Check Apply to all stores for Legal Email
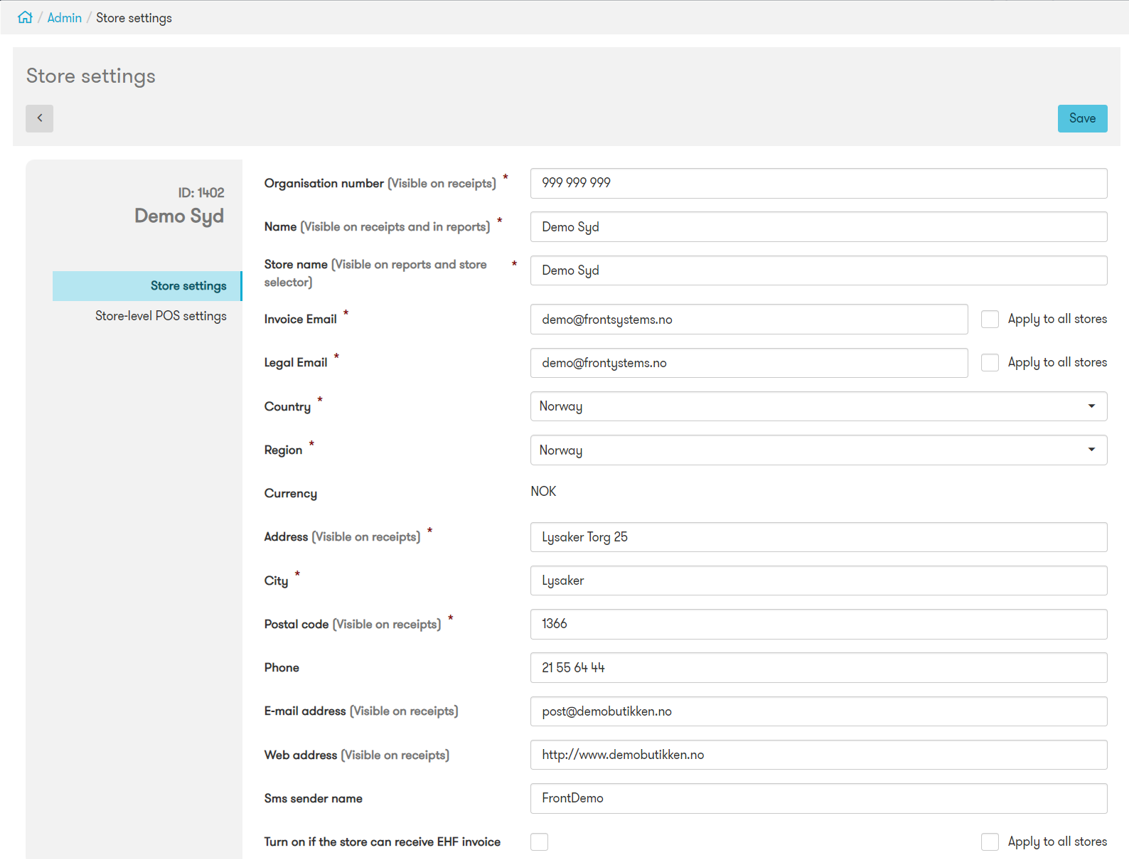Image resolution: width=1129 pixels, height=859 pixels. [x=989, y=363]
